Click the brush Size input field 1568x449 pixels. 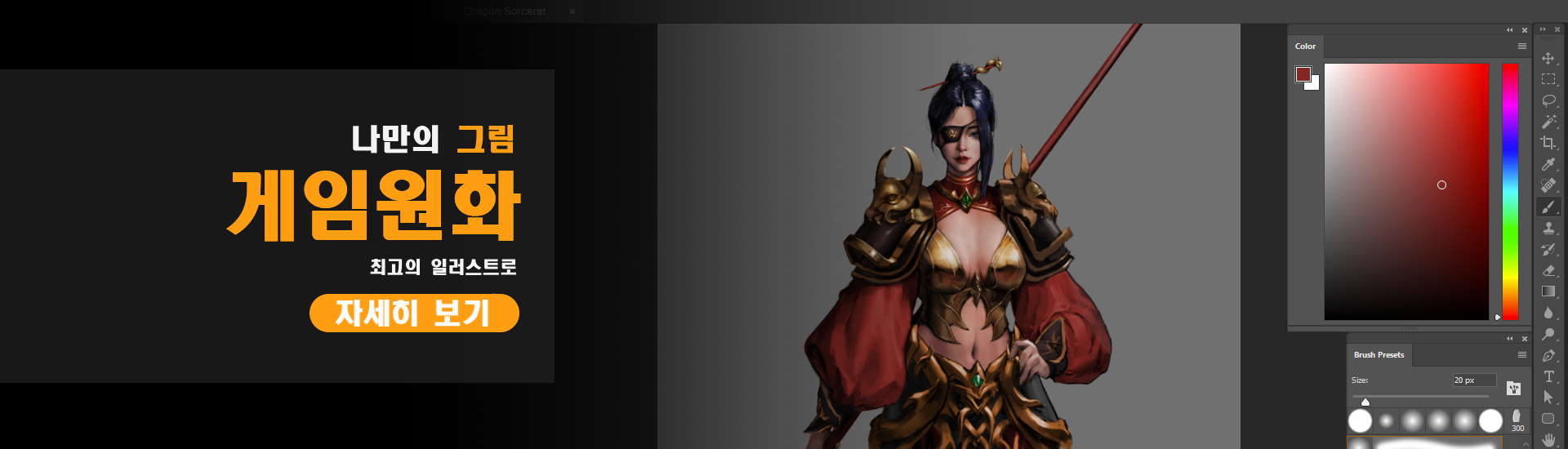[1473, 380]
